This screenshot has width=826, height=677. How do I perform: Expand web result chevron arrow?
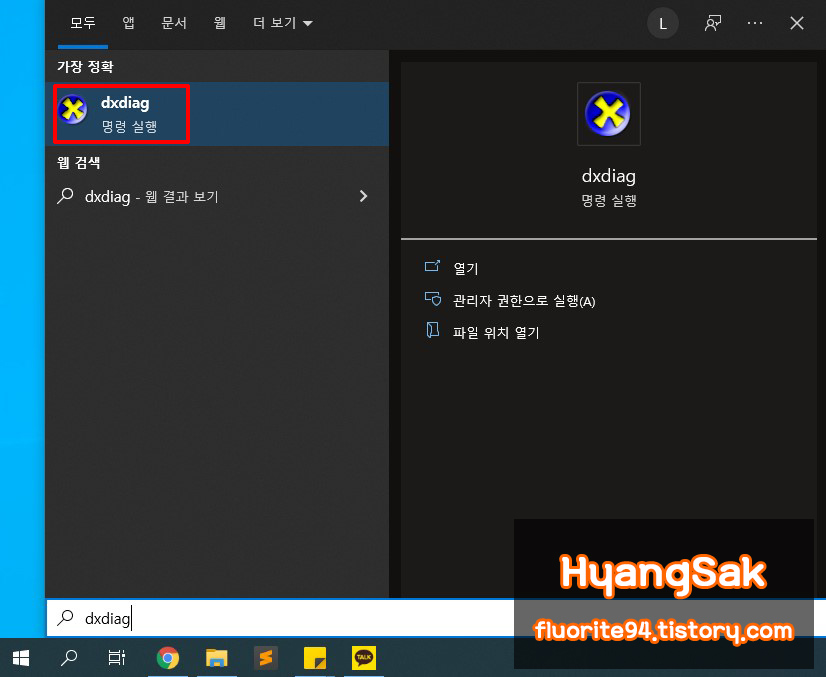click(x=363, y=197)
